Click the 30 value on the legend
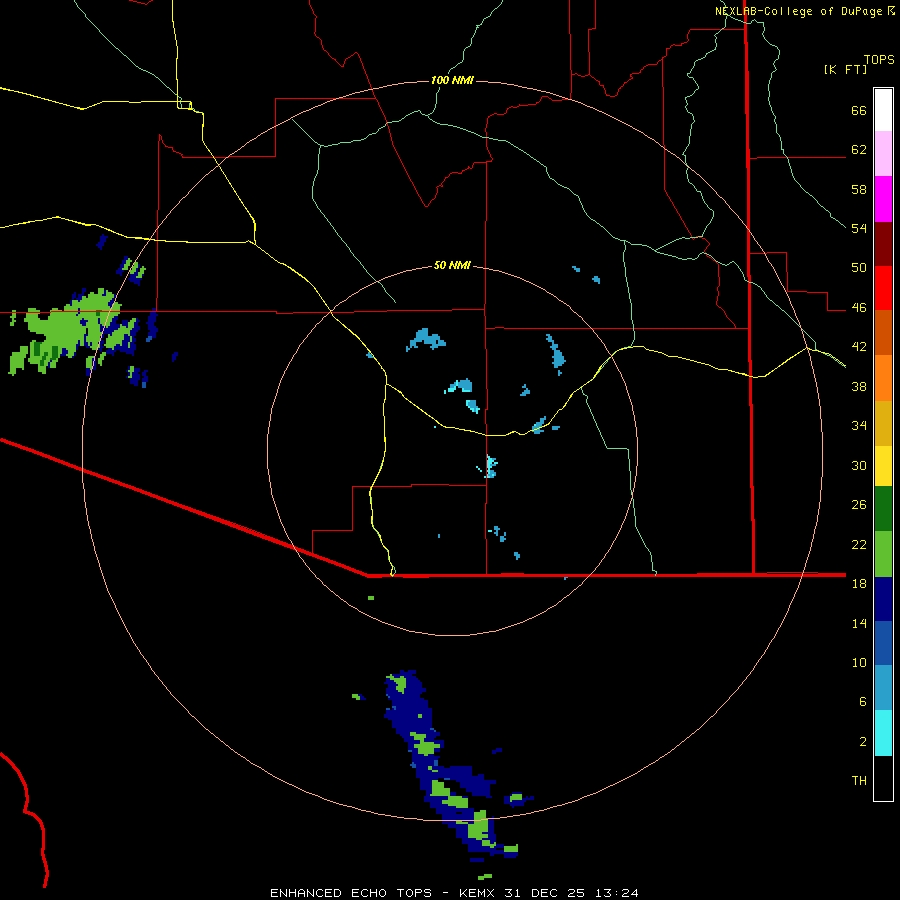Image resolution: width=900 pixels, height=900 pixels. pyautogui.click(x=859, y=465)
